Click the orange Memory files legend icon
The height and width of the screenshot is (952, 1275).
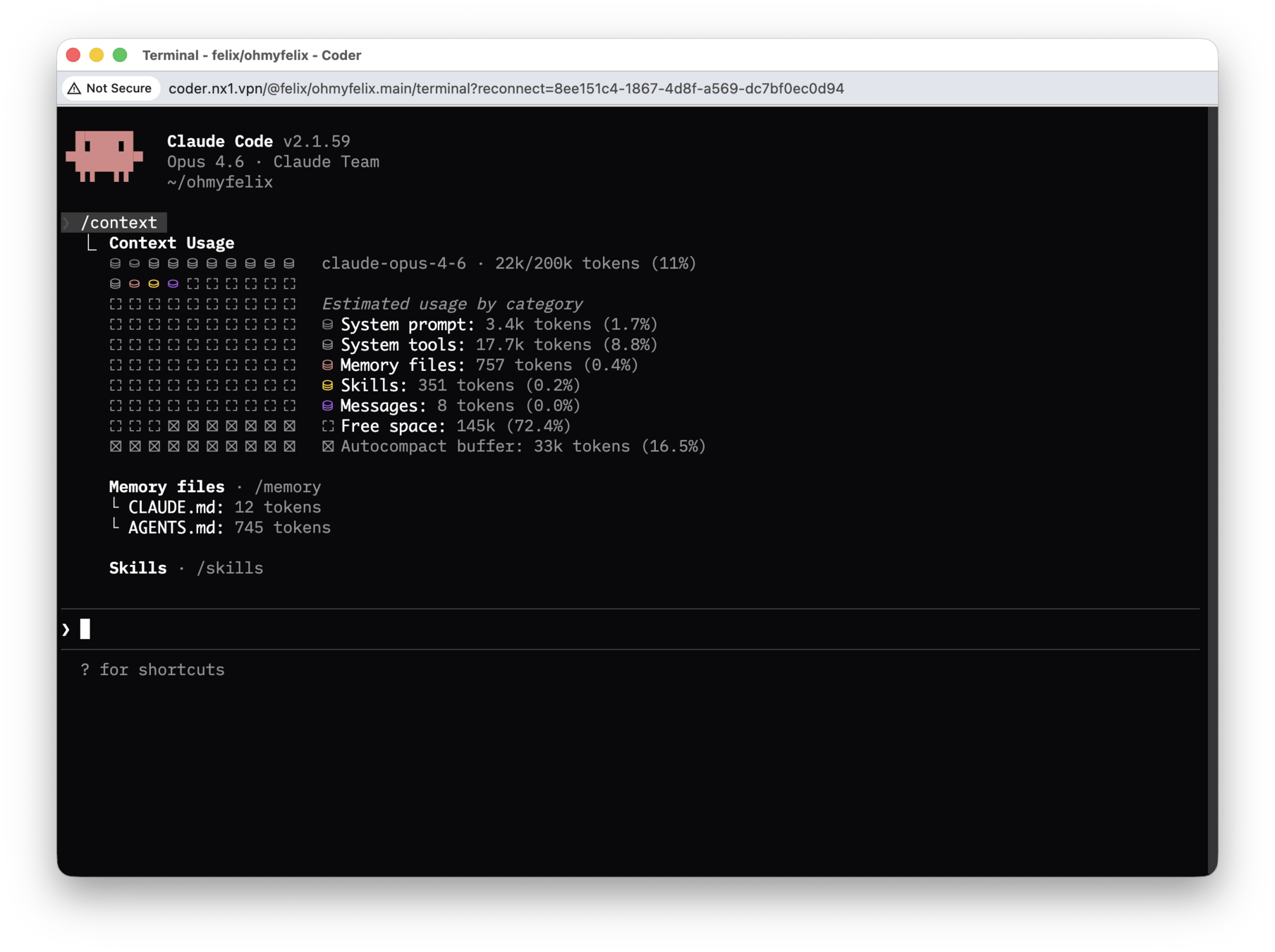click(327, 365)
